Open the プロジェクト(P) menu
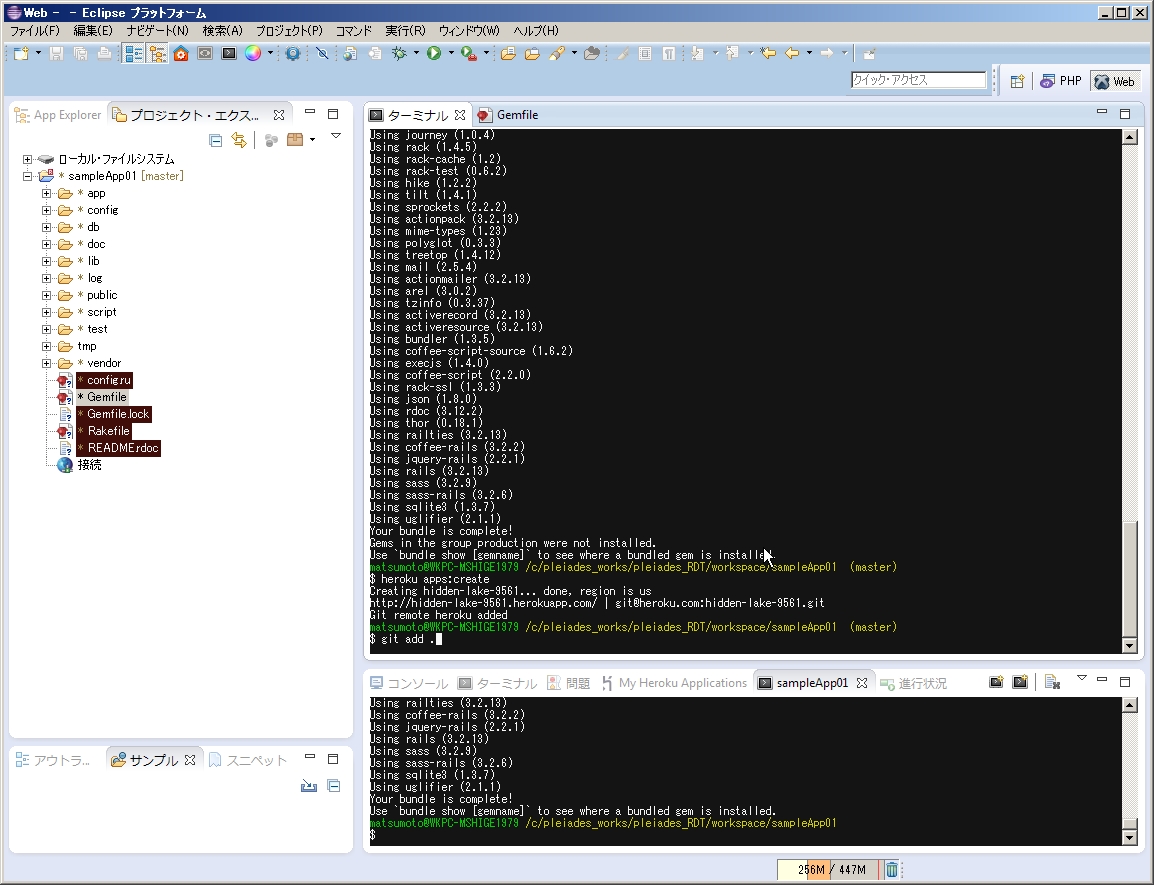The width and height of the screenshot is (1154, 885). (289, 31)
